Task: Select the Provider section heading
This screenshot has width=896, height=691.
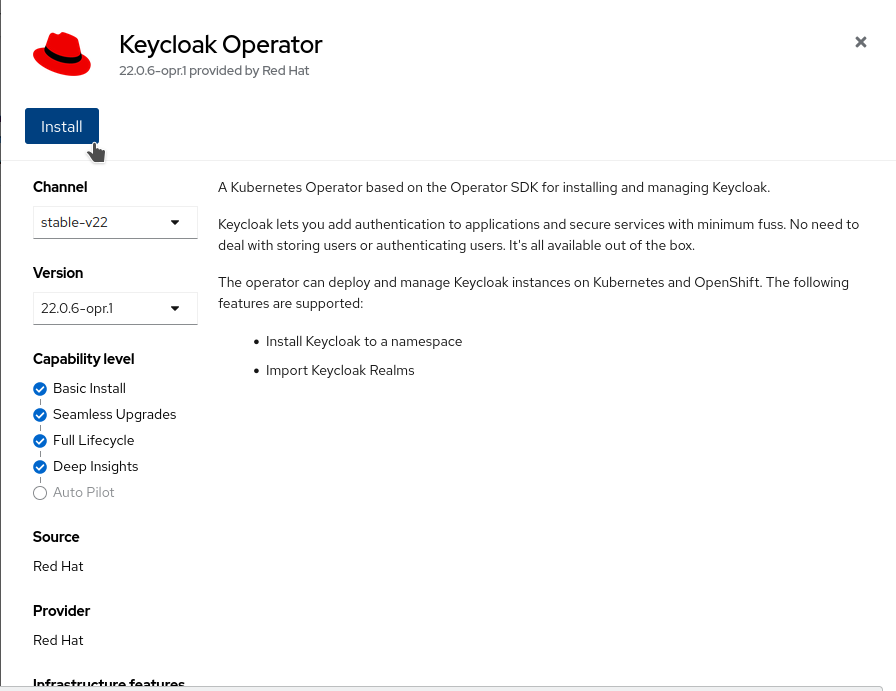Action: coord(61,611)
